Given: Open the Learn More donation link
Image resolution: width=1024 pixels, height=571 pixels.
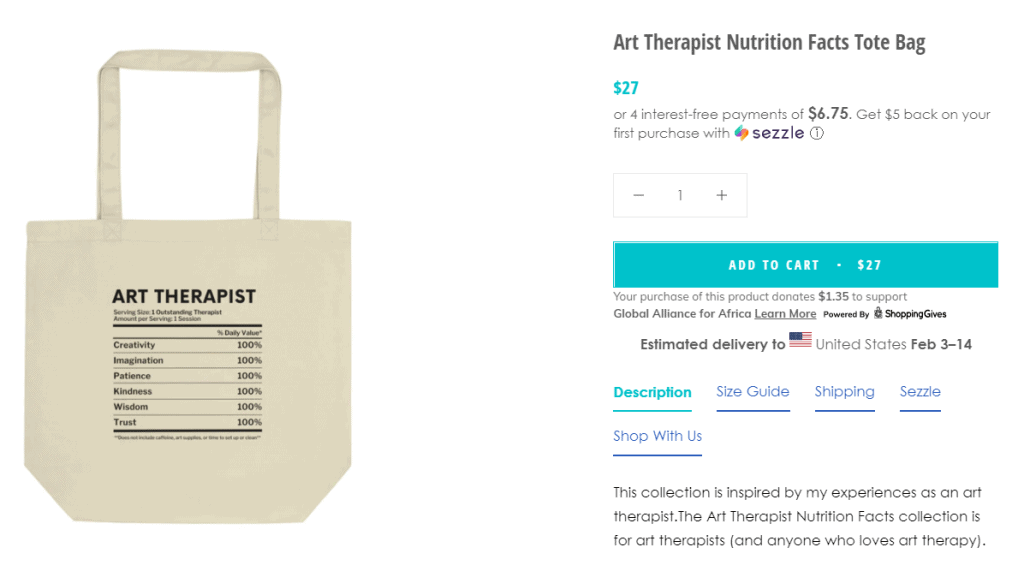Looking at the screenshot, I should point(785,314).
